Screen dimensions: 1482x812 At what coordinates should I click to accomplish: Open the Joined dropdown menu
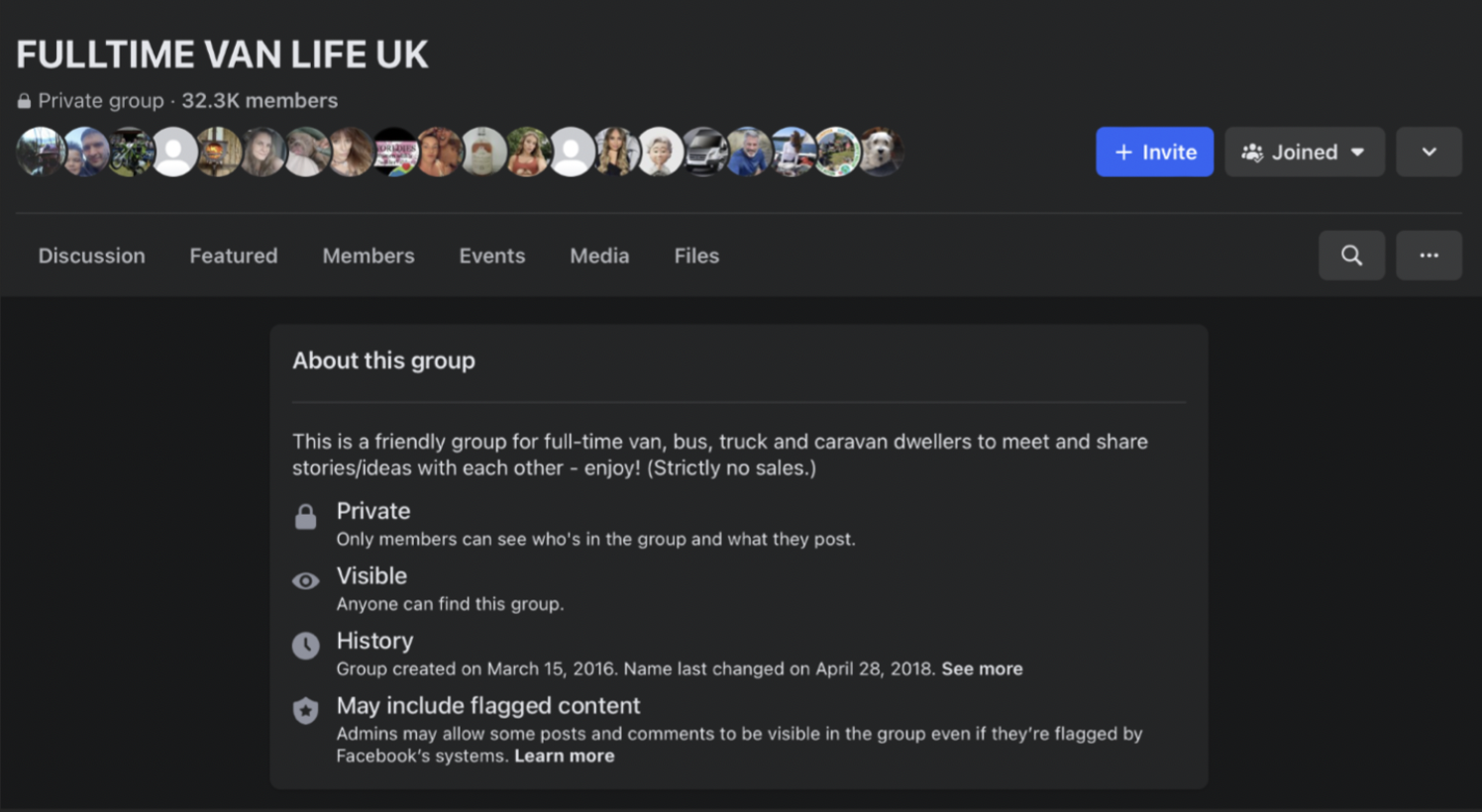point(1305,152)
